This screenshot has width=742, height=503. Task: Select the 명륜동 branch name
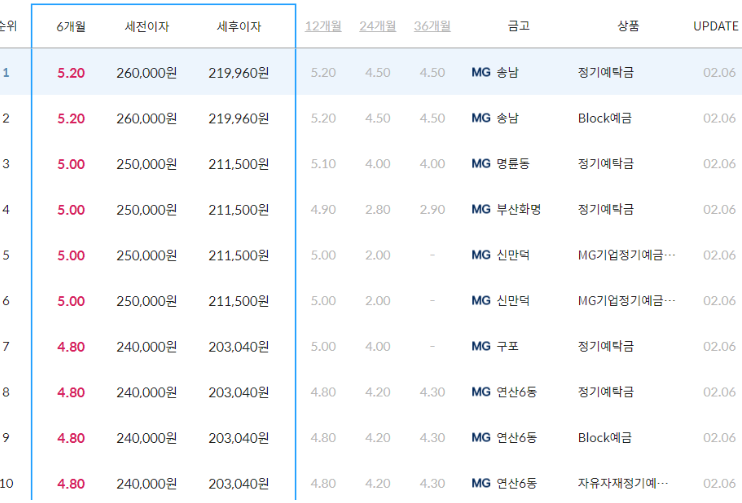[x=513, y=164]
